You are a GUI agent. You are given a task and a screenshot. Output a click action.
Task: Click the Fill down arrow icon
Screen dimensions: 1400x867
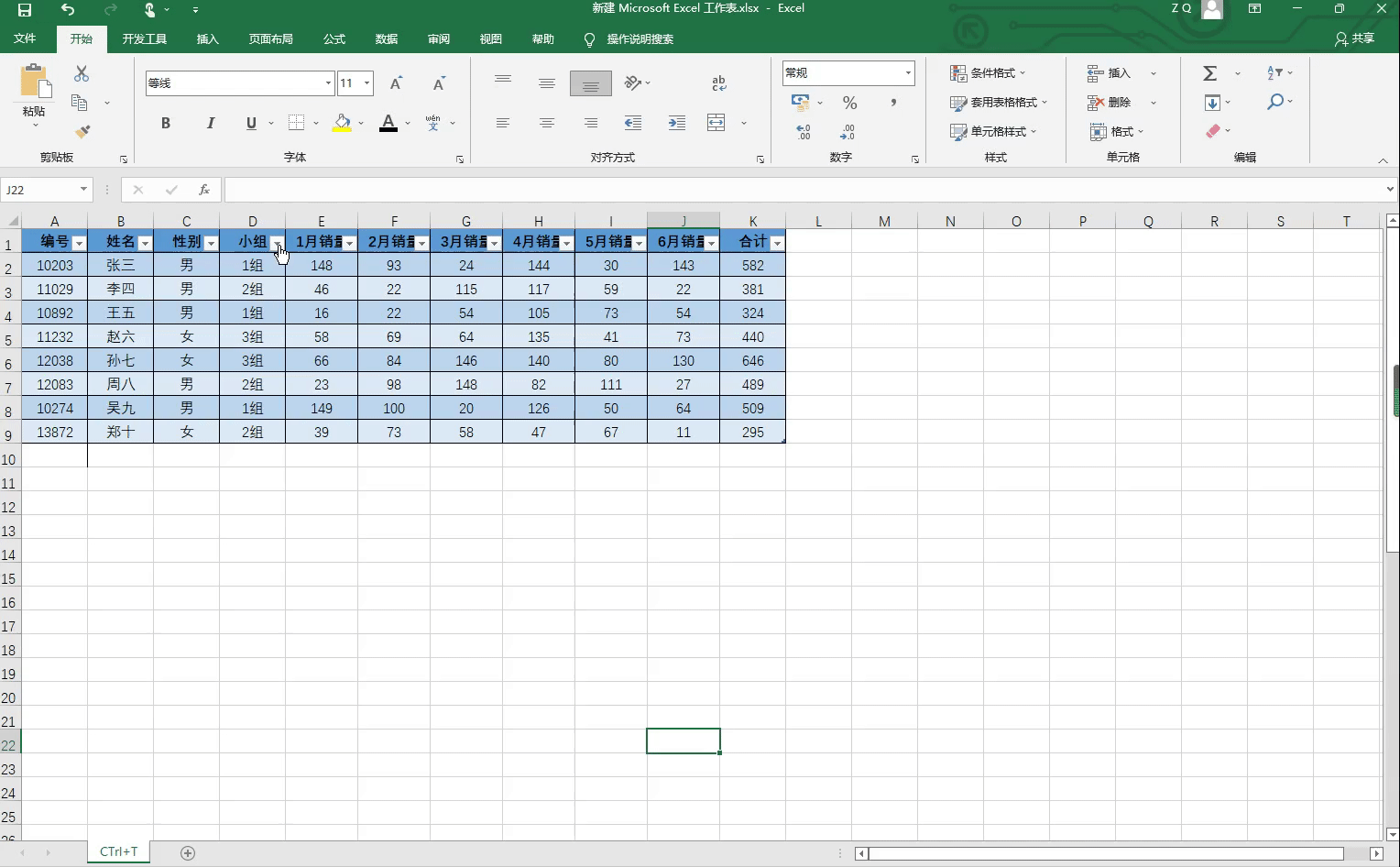click(x=1212, y=103)
